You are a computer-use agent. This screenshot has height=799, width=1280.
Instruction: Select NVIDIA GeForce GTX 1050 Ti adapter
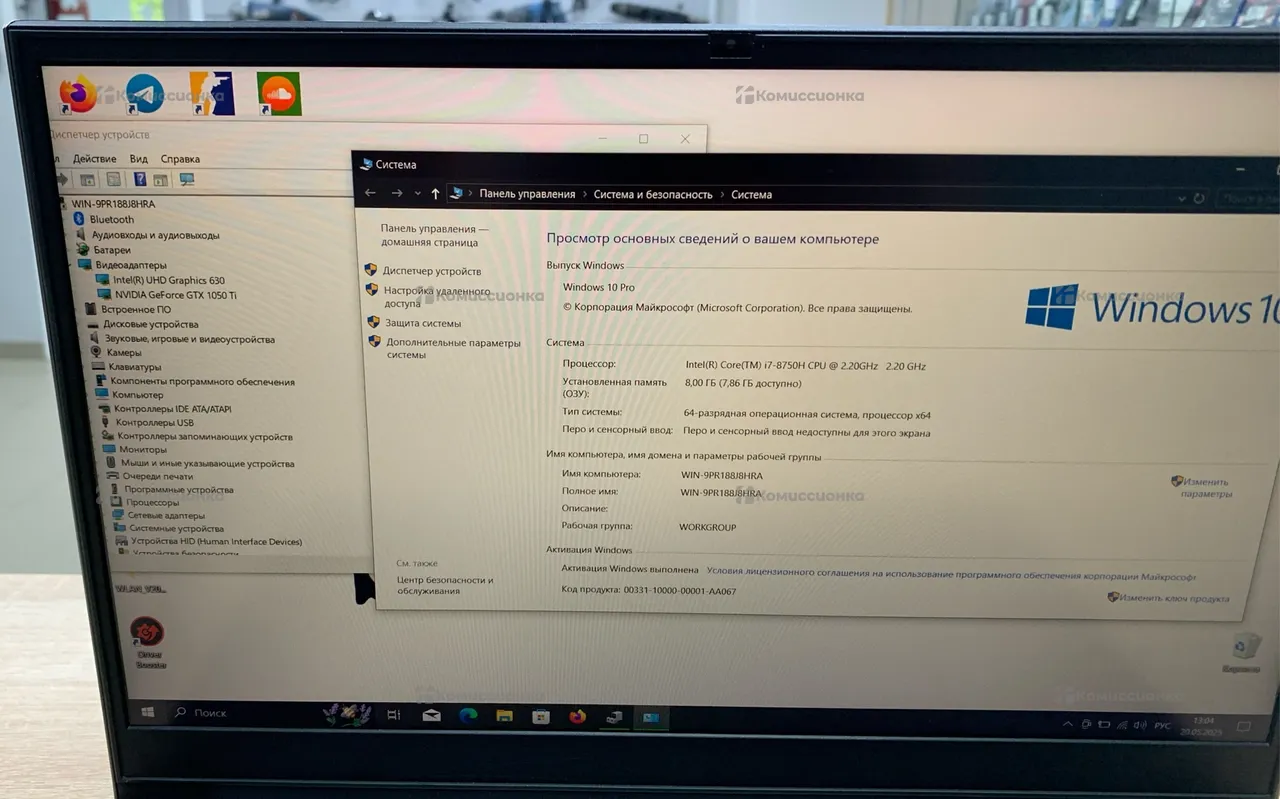tap(176, 295)
